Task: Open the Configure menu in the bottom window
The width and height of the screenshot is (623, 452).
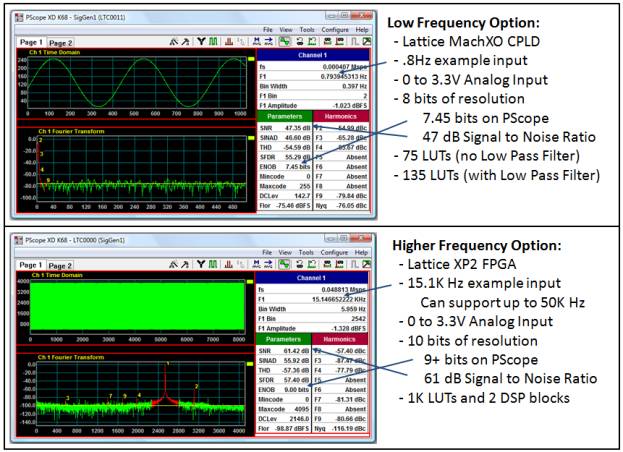Action: pyautogui.click(x=335, y=250)
